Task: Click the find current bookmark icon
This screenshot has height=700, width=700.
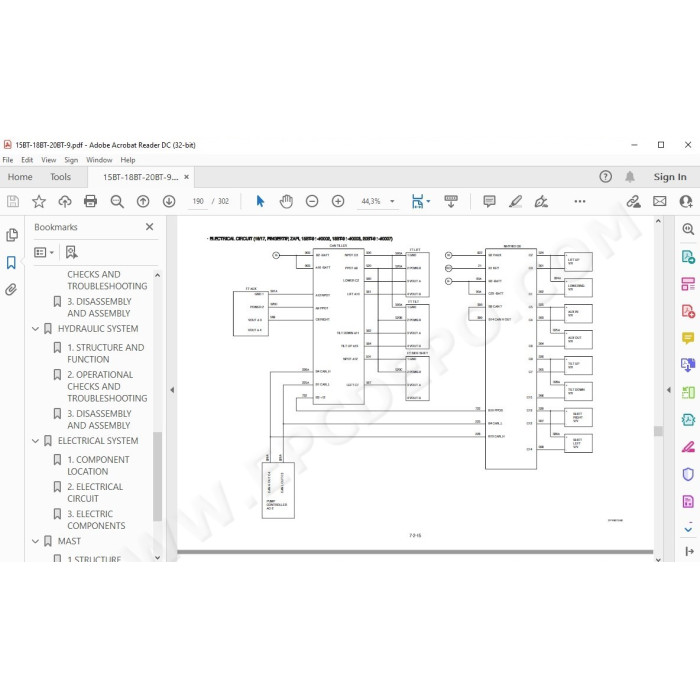Action: (x=71, y=253)
